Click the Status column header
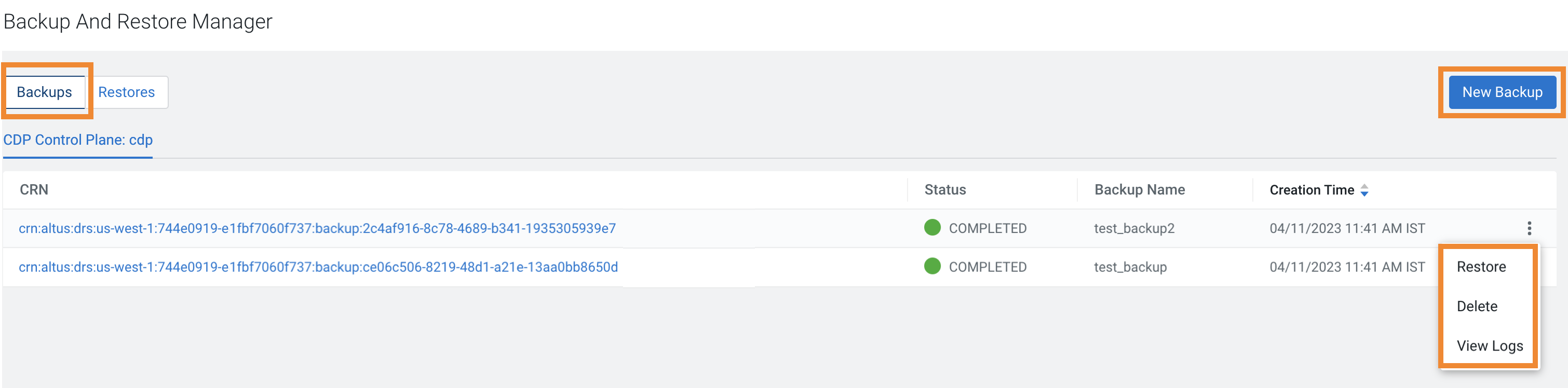The width and height of the screenshot is (1568, 388). point(945,190)
